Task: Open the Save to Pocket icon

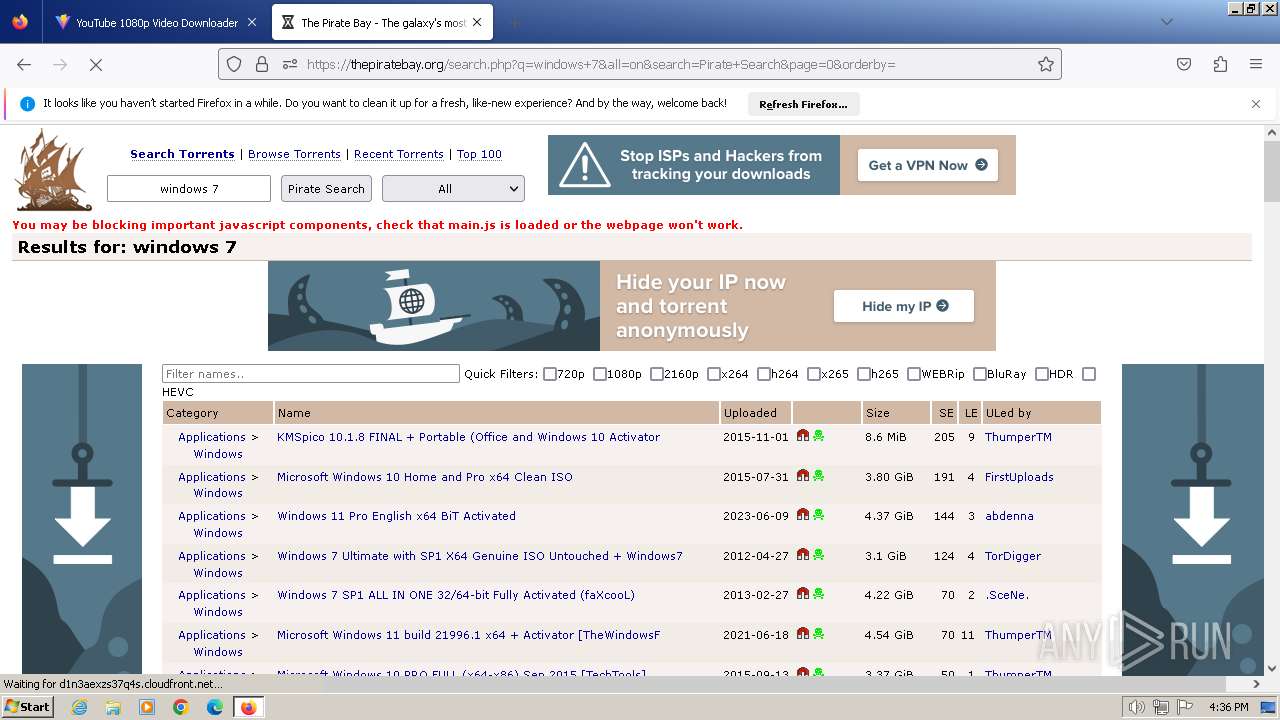Action: point(1184,64)
